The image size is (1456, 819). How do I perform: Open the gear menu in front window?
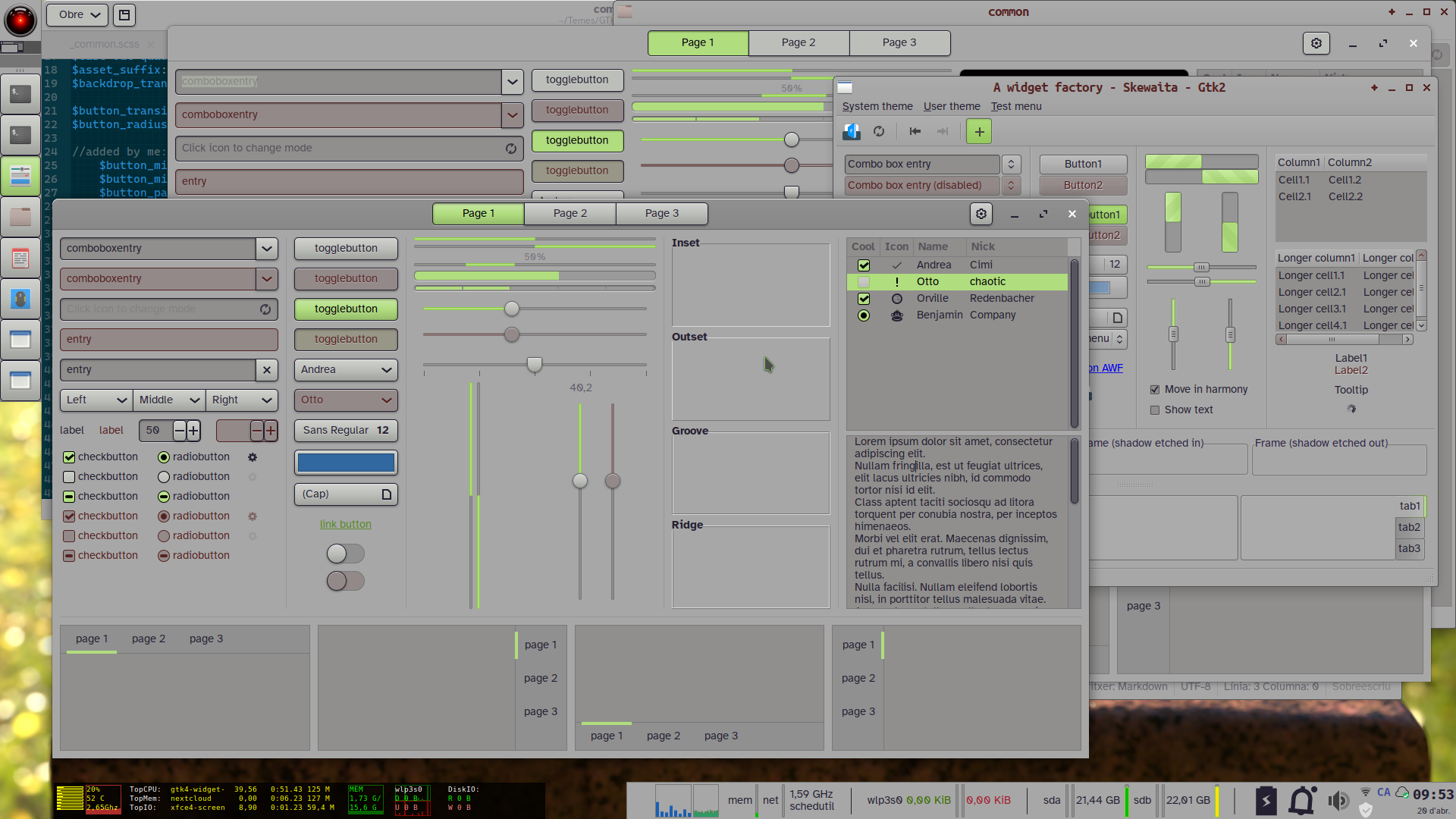[x=981, y=215]
